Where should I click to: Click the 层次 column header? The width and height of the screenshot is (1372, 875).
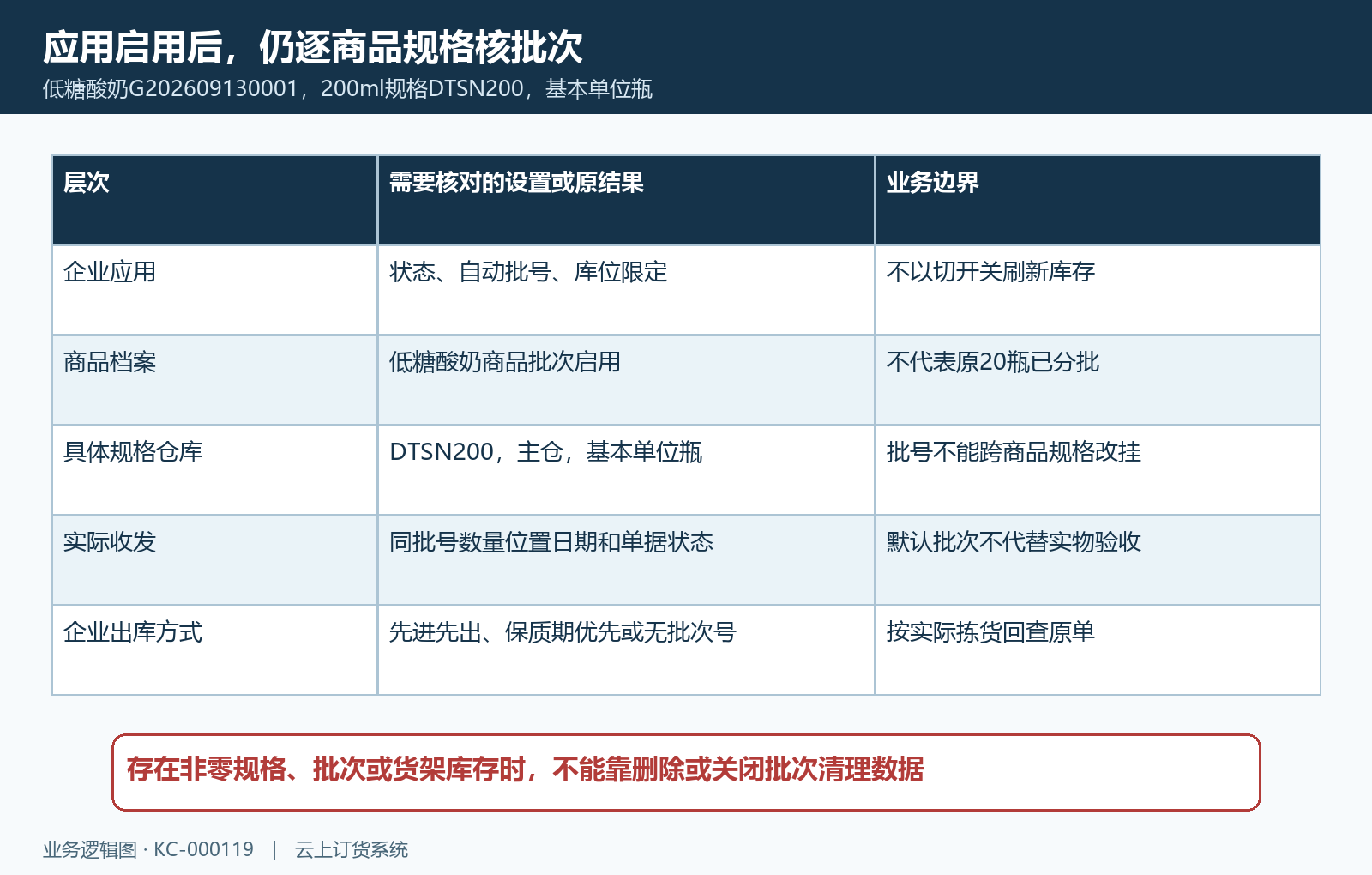(215, 200)
